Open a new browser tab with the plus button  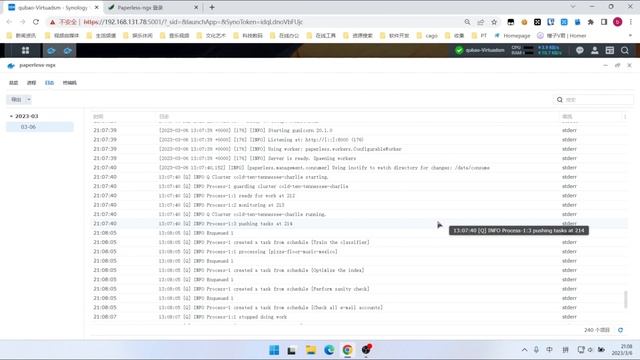click(x=212, y=7)
